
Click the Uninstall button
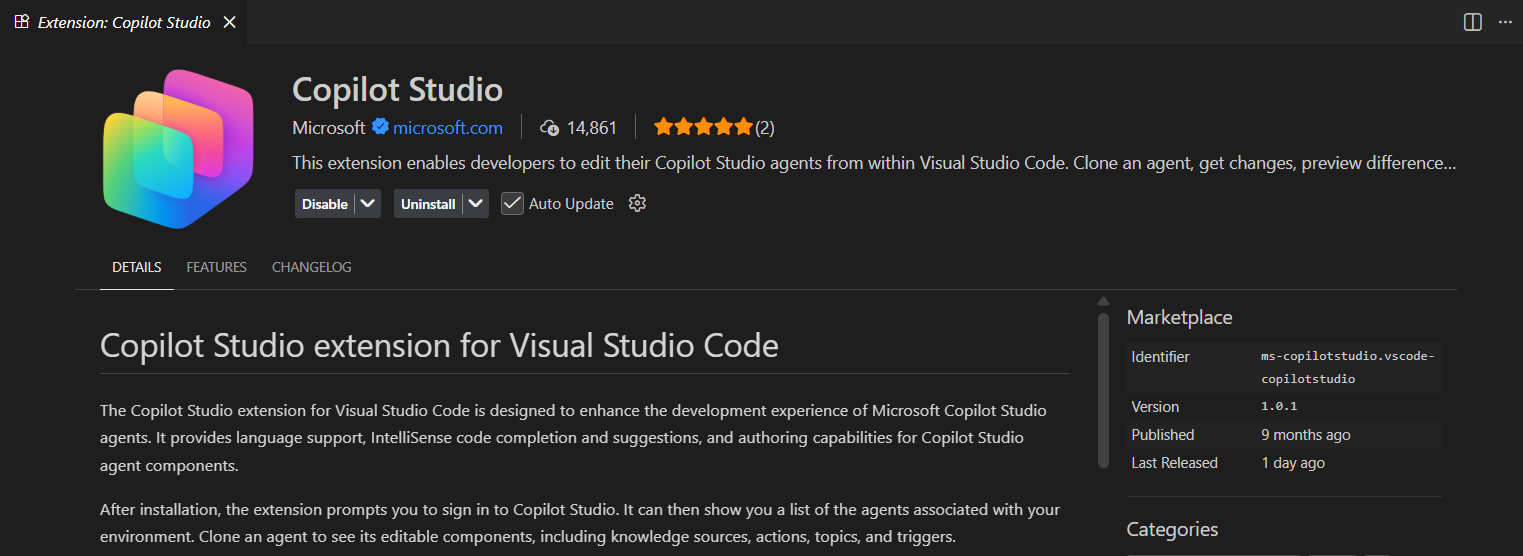tap(428, 203)
